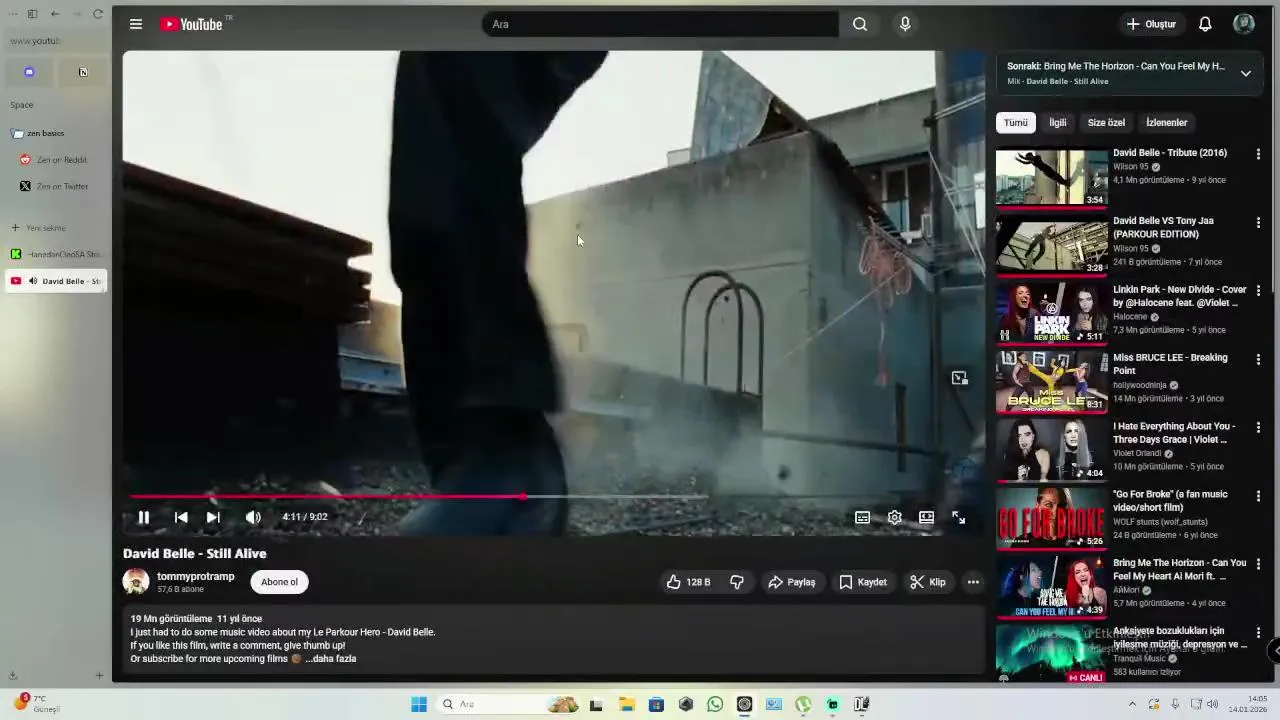
Task: Seek using the red video progress bar
Action: [x=327, y=496]
